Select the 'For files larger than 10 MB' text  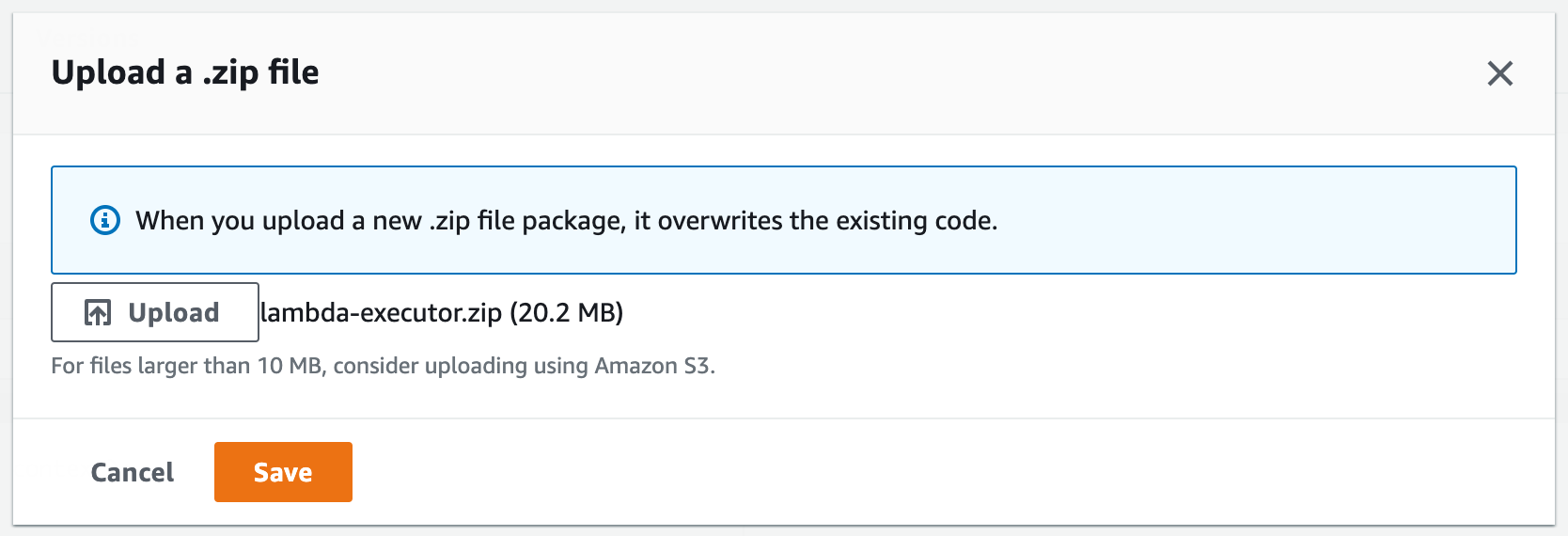[x=188, y=366]
